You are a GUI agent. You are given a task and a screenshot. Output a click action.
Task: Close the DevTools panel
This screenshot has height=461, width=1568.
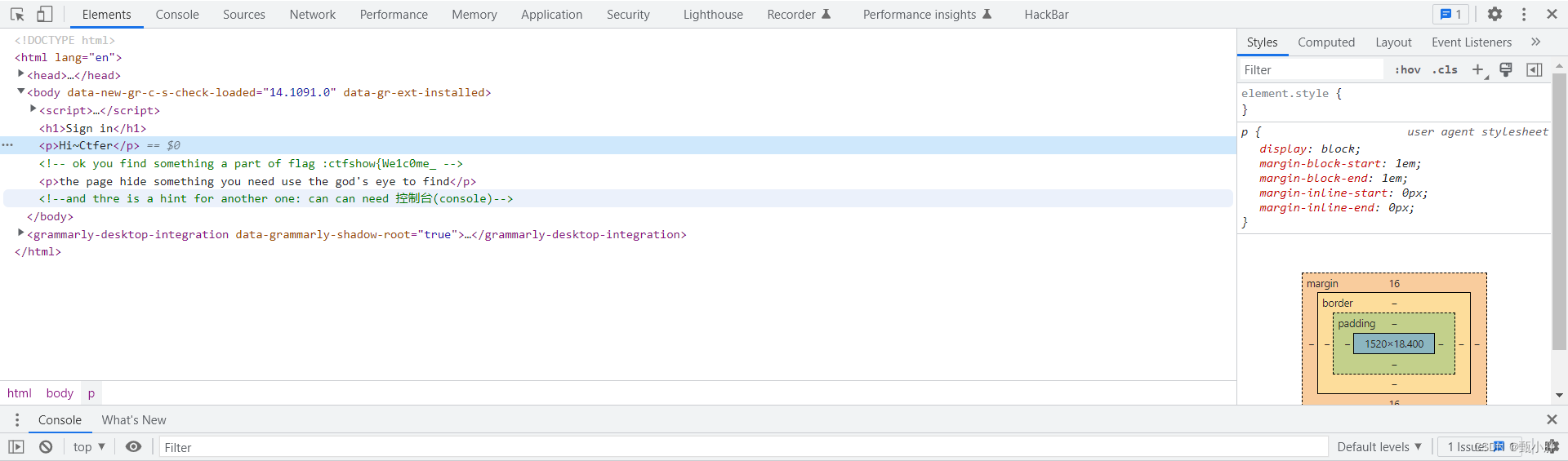click(x=1552, y=14)
